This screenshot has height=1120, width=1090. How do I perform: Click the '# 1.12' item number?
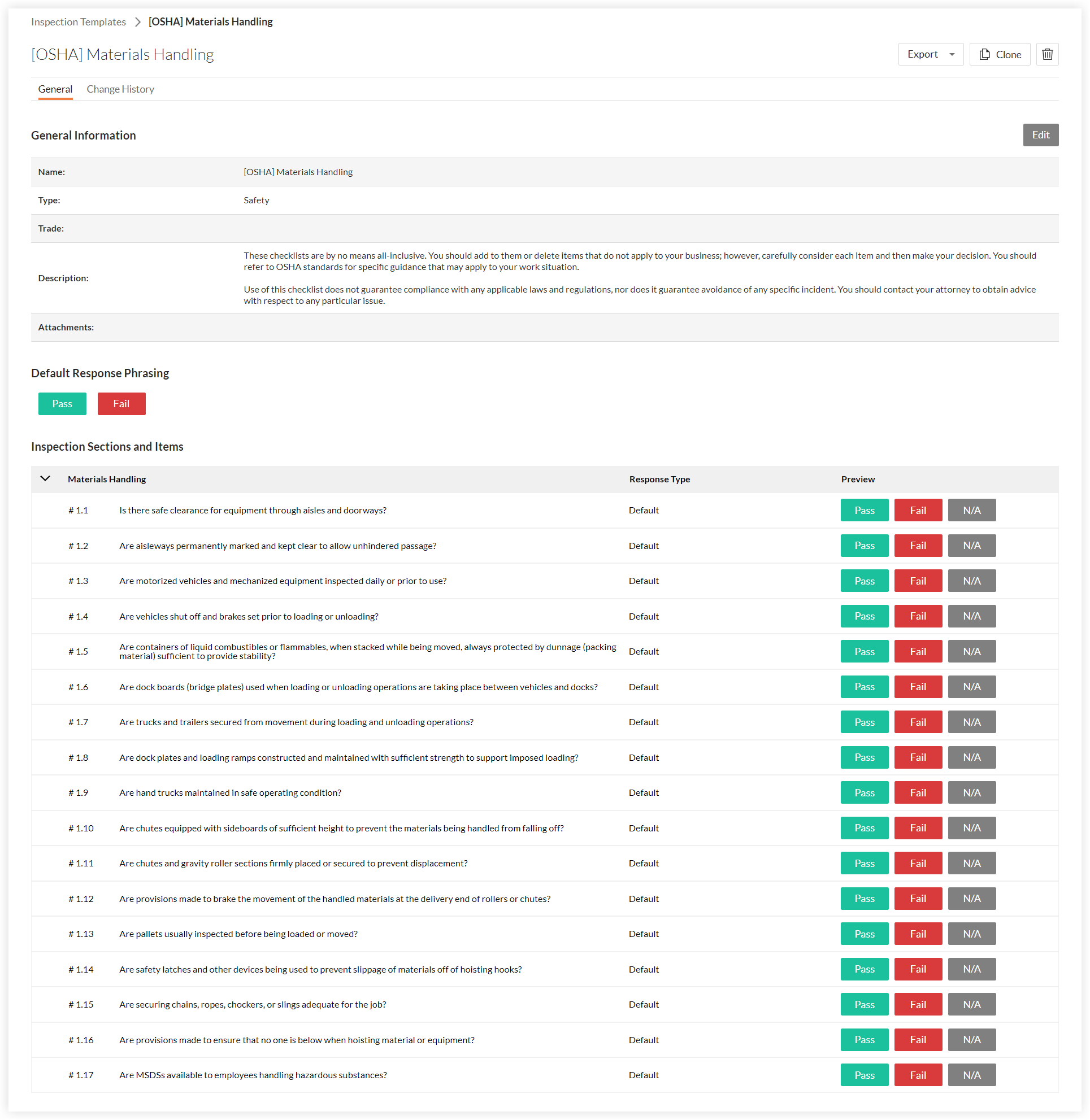(x=81, y=899)
